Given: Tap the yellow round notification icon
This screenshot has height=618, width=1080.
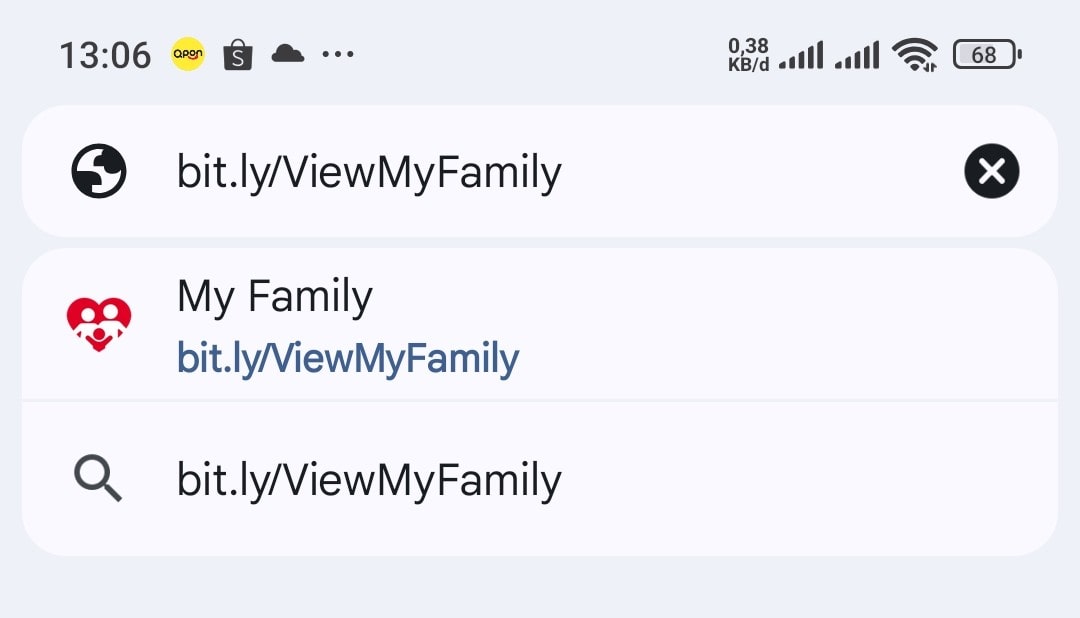Looking at the screenshot, I should (x=188, y=54).
